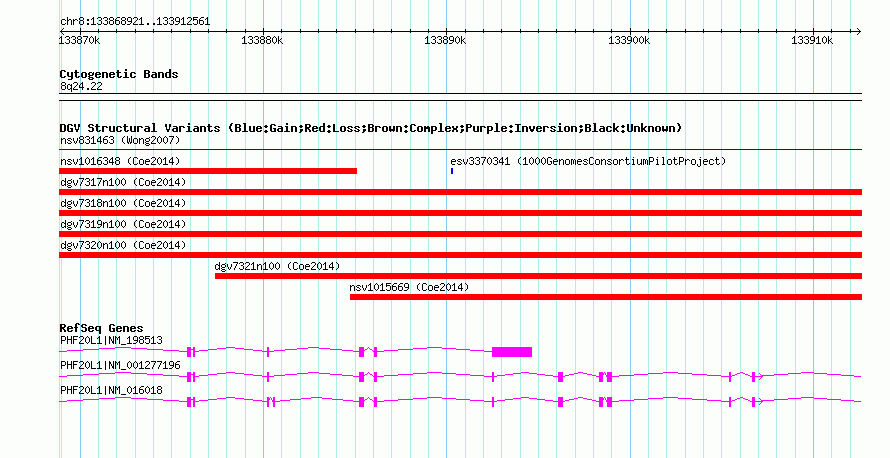This screenshot has height=458, width=890.
Task: Select the 8q24.22 band label
Action: point(81,86)
